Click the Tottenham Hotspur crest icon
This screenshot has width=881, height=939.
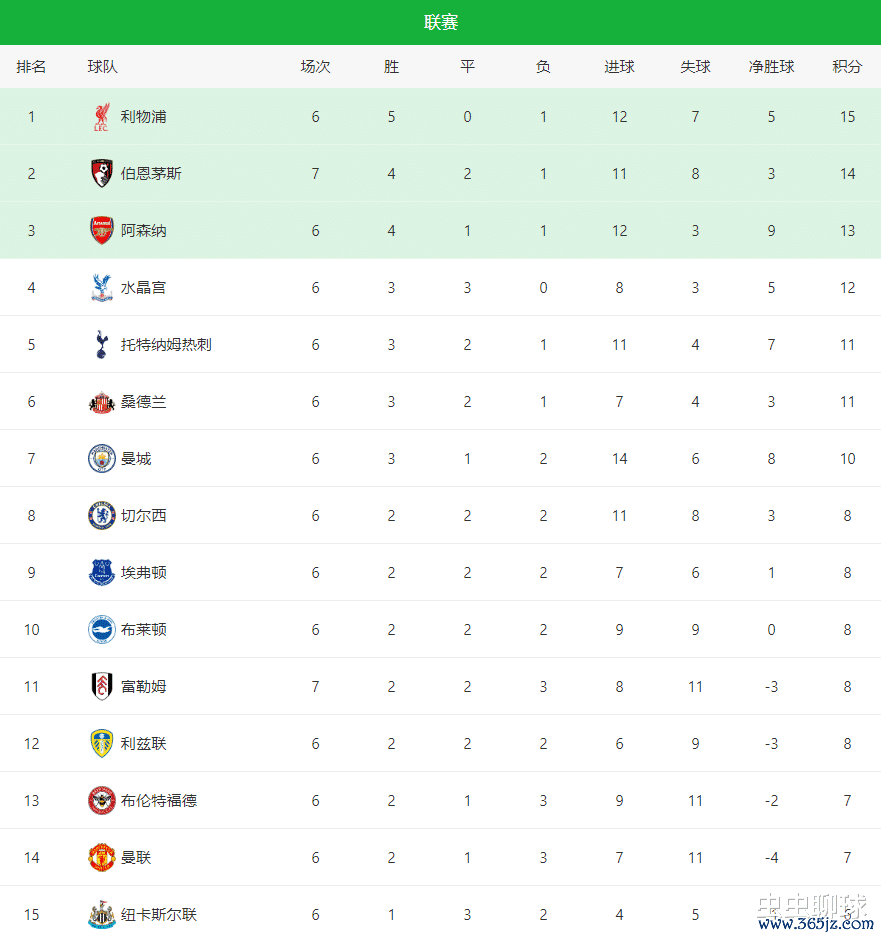[101, 345]
